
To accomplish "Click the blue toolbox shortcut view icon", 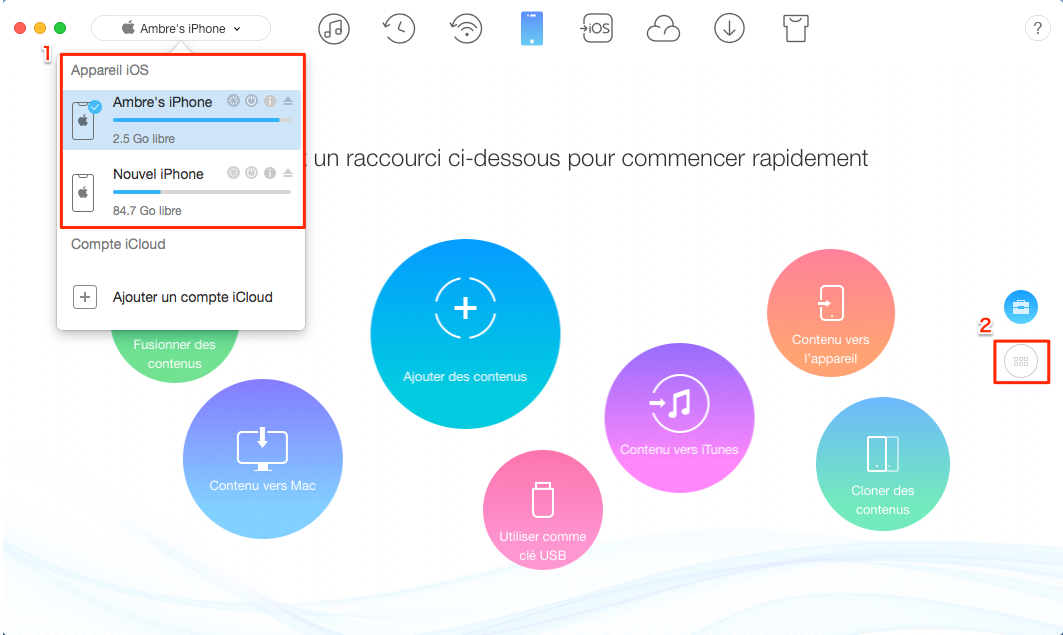I will click(1021, 307).
